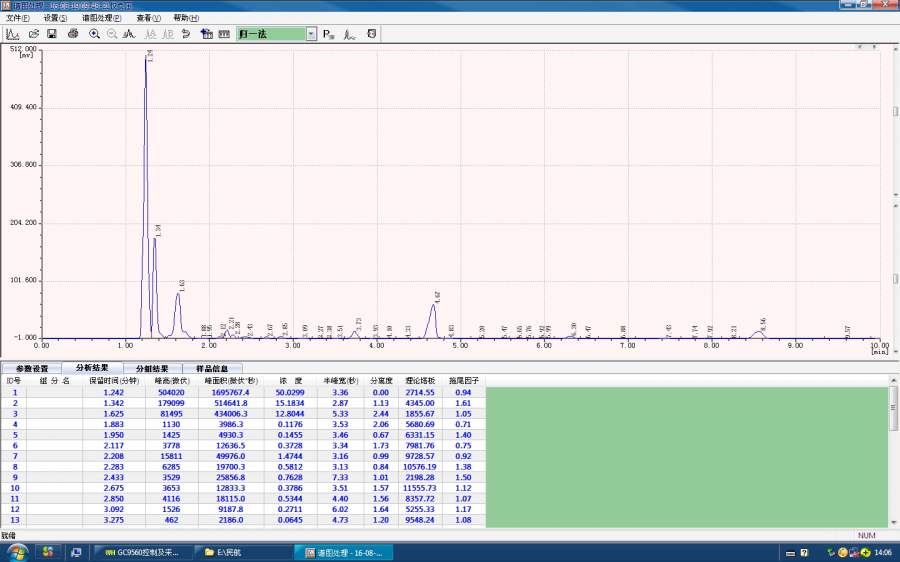Click the first greyed peak-edit icon
900x562 pixels.
(150, 34)
